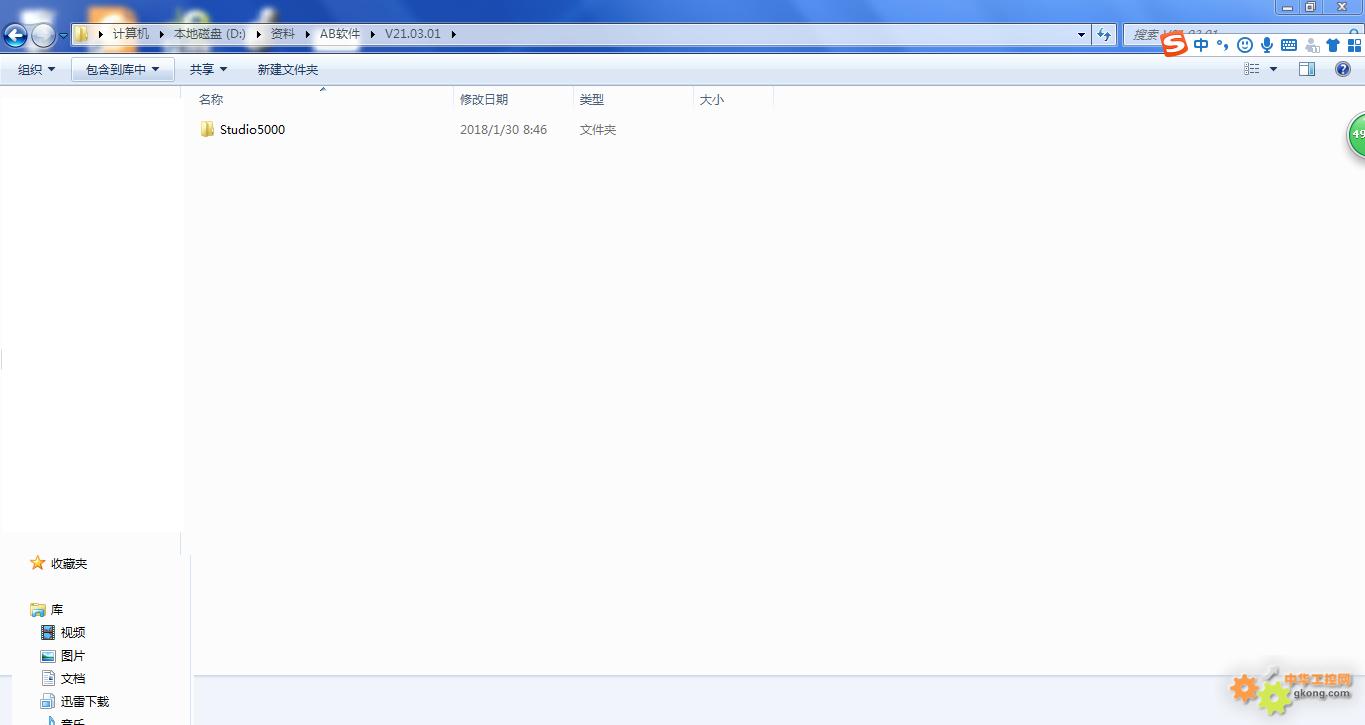Click V21.03.01 in the breadcrumb
Viewport: 1365px width, 725px height.
pos(413,34)
